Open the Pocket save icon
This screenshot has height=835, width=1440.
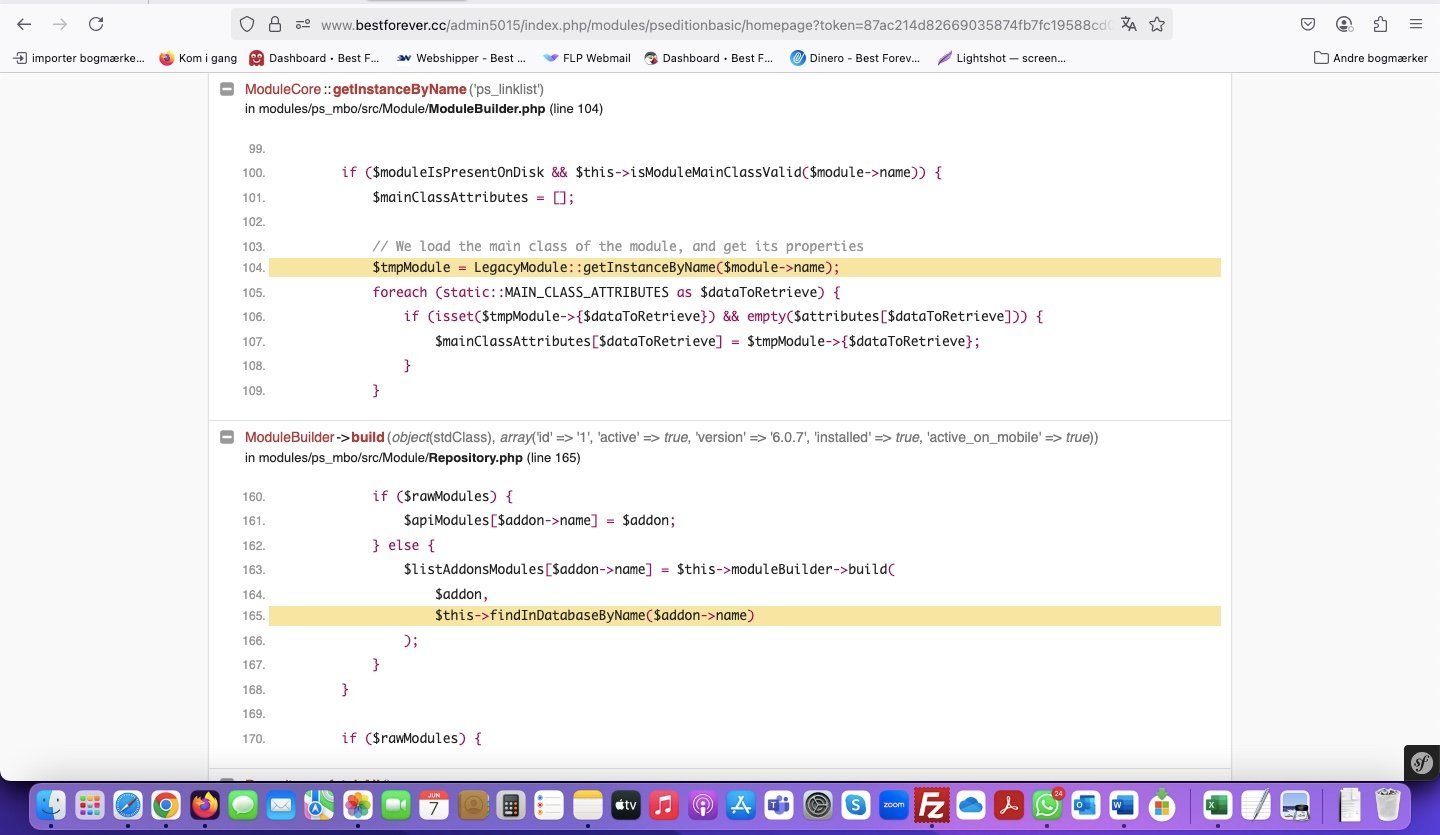tap(1308, 24)
